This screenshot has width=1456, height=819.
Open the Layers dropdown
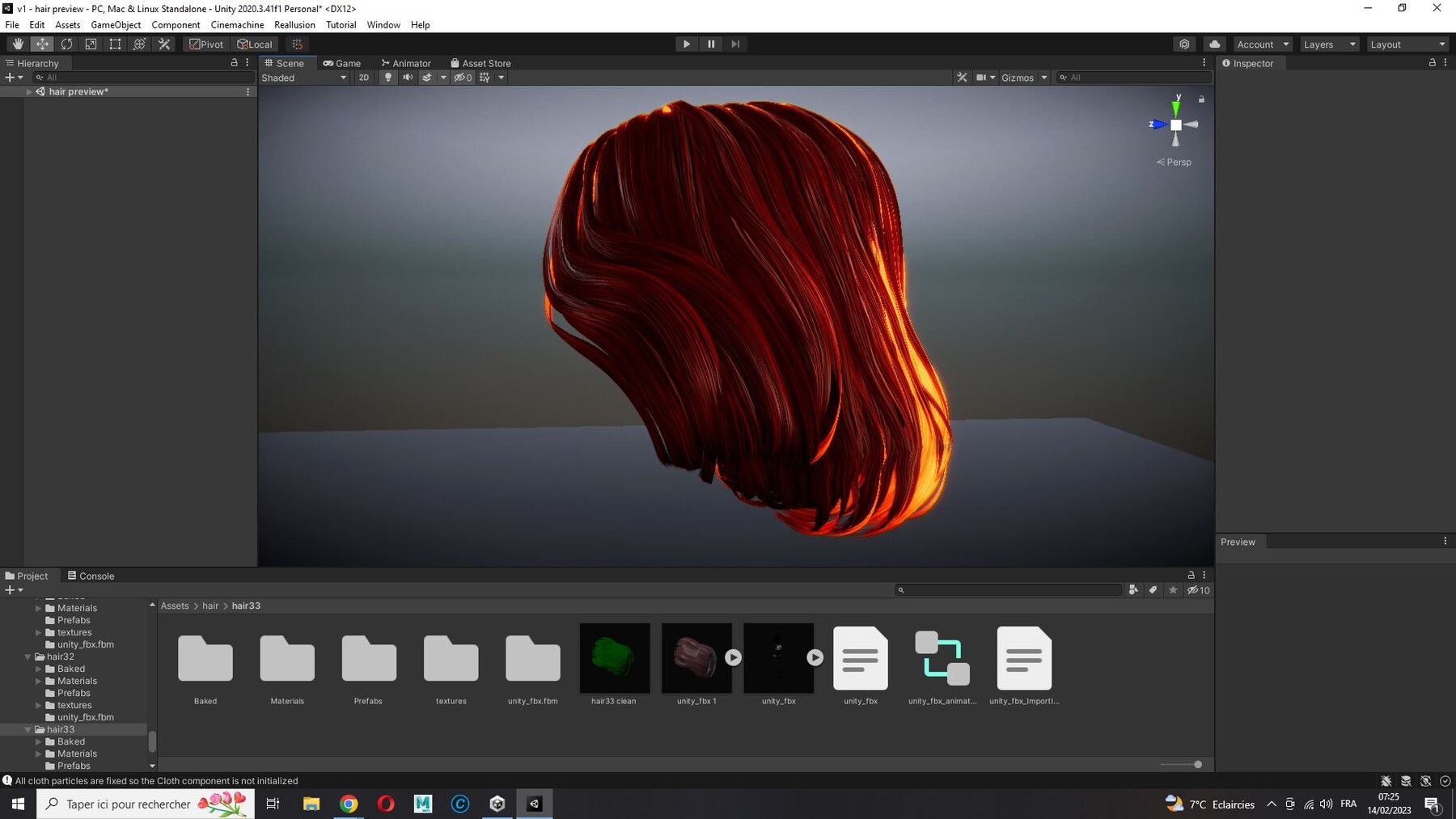pos(1329,44)
